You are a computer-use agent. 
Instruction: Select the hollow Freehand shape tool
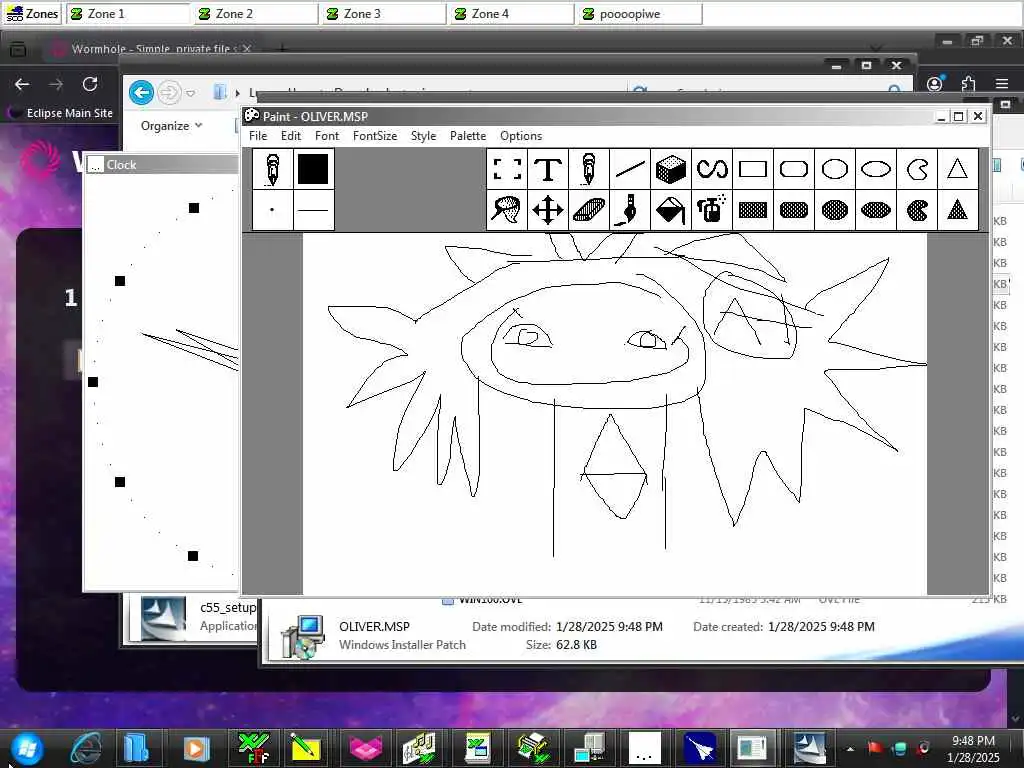click(x=917, y=169)
